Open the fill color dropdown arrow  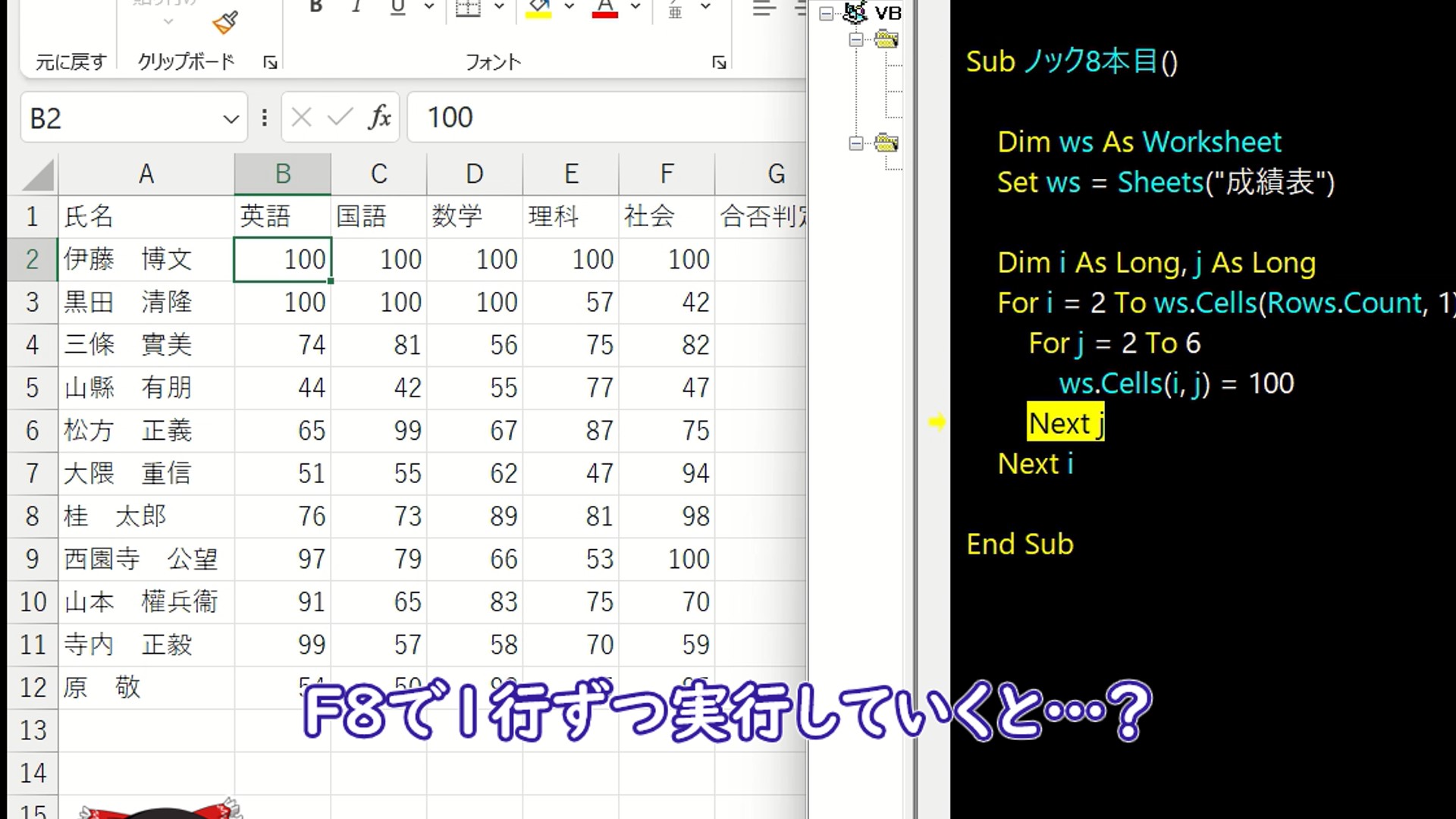(x=570, y=7)
